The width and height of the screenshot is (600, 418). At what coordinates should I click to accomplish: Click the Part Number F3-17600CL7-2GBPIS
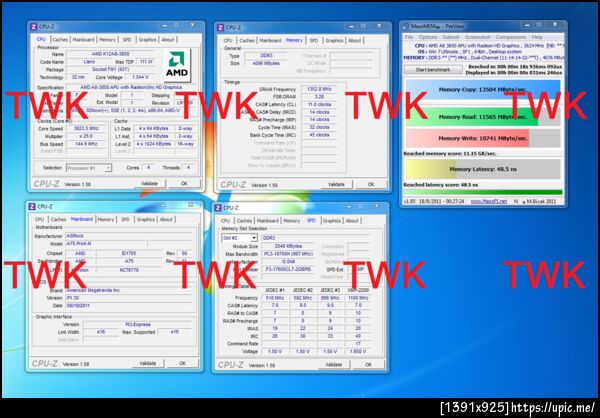point(288,269)
